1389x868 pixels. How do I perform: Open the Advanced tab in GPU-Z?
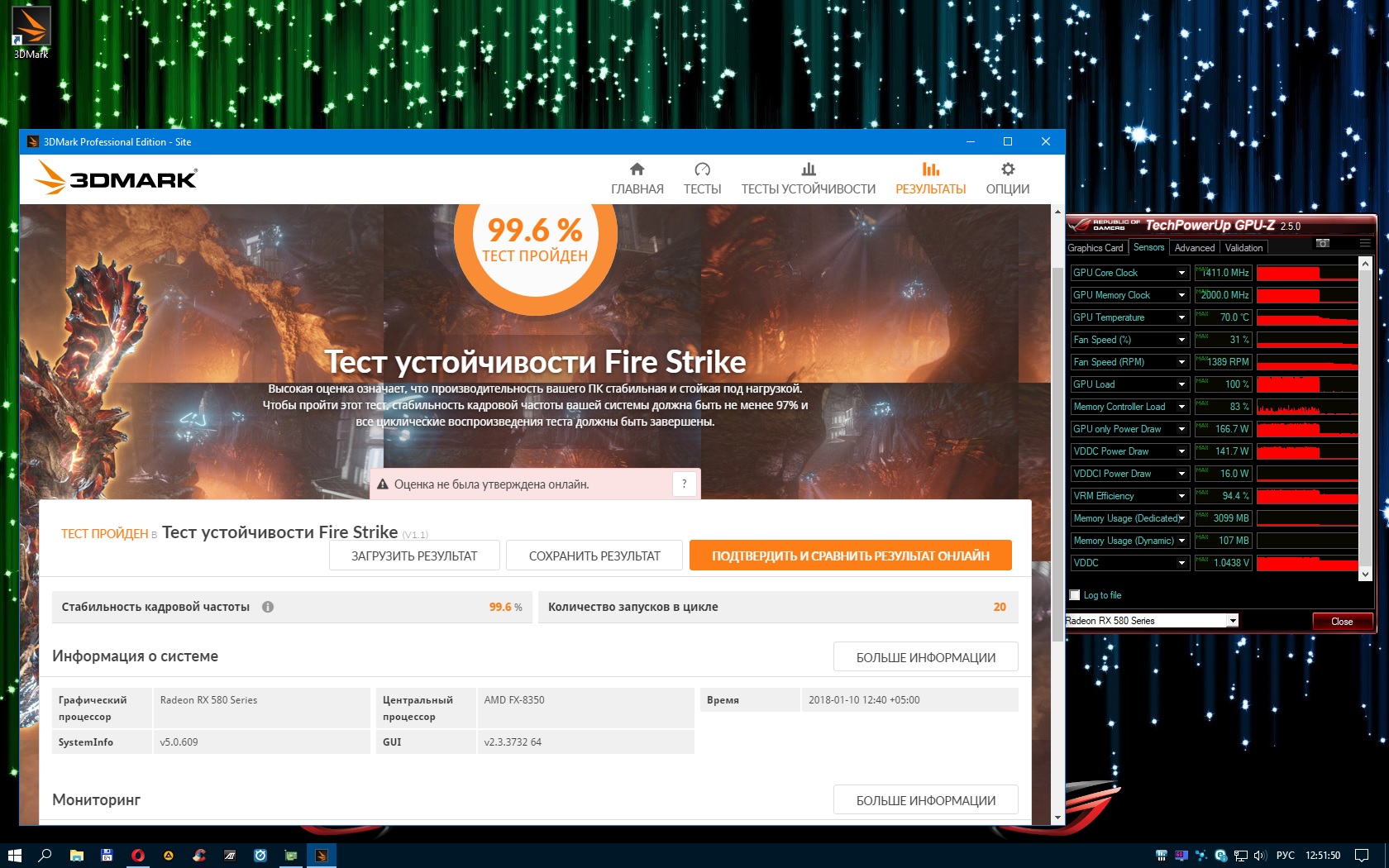coord(1195,248)
